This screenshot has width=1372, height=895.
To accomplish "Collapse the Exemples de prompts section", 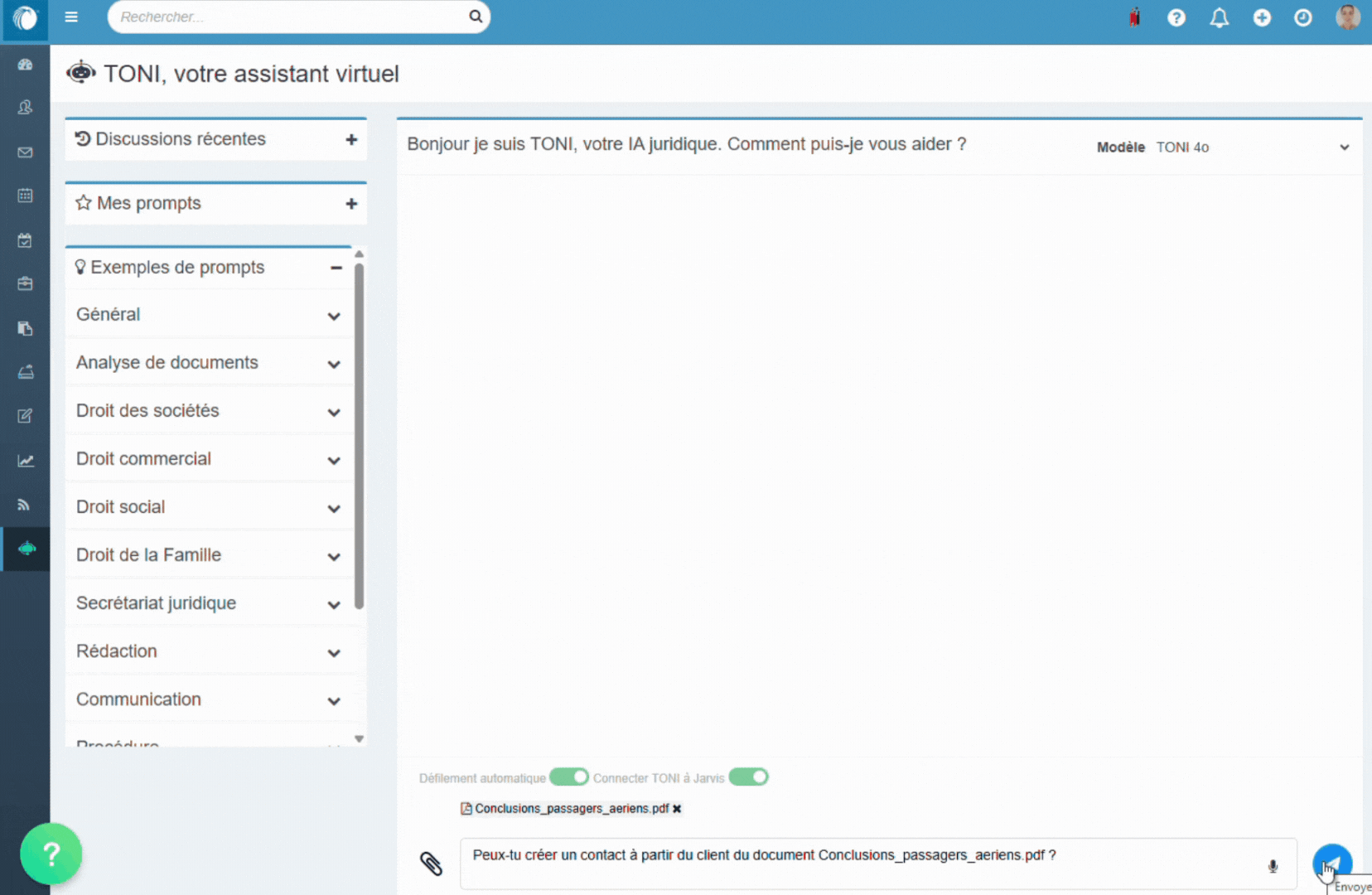I will point(336,268).
